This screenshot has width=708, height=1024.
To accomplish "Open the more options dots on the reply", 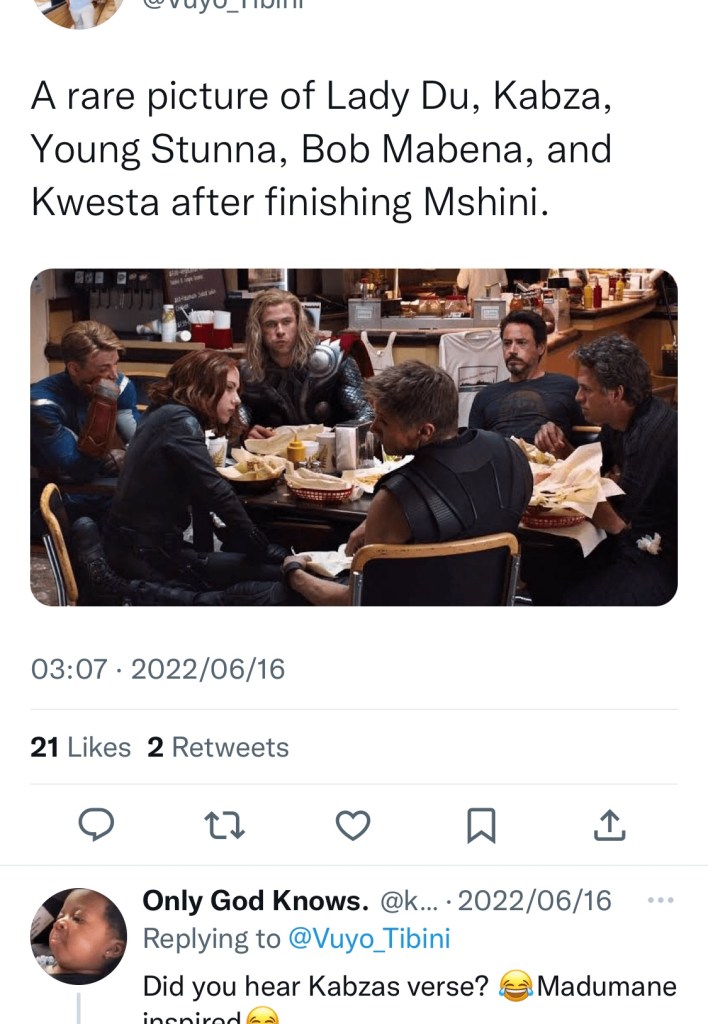I will tap(661, 900).
